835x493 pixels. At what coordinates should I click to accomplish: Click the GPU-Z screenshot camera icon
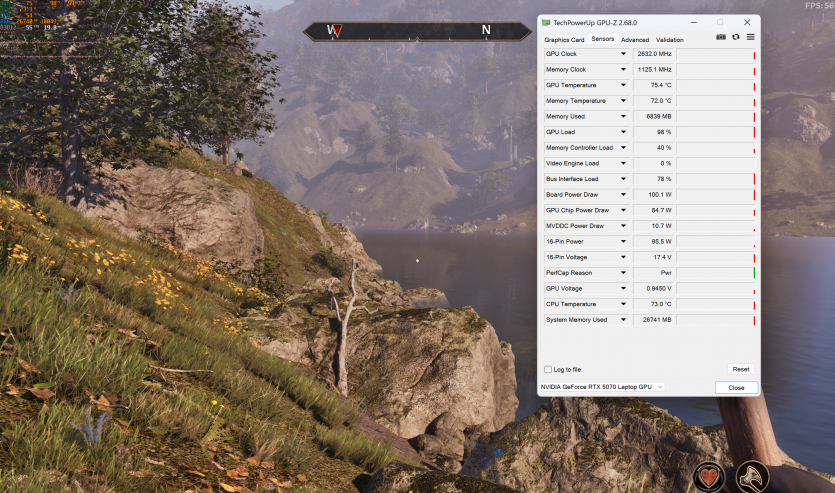click(721, 37)
